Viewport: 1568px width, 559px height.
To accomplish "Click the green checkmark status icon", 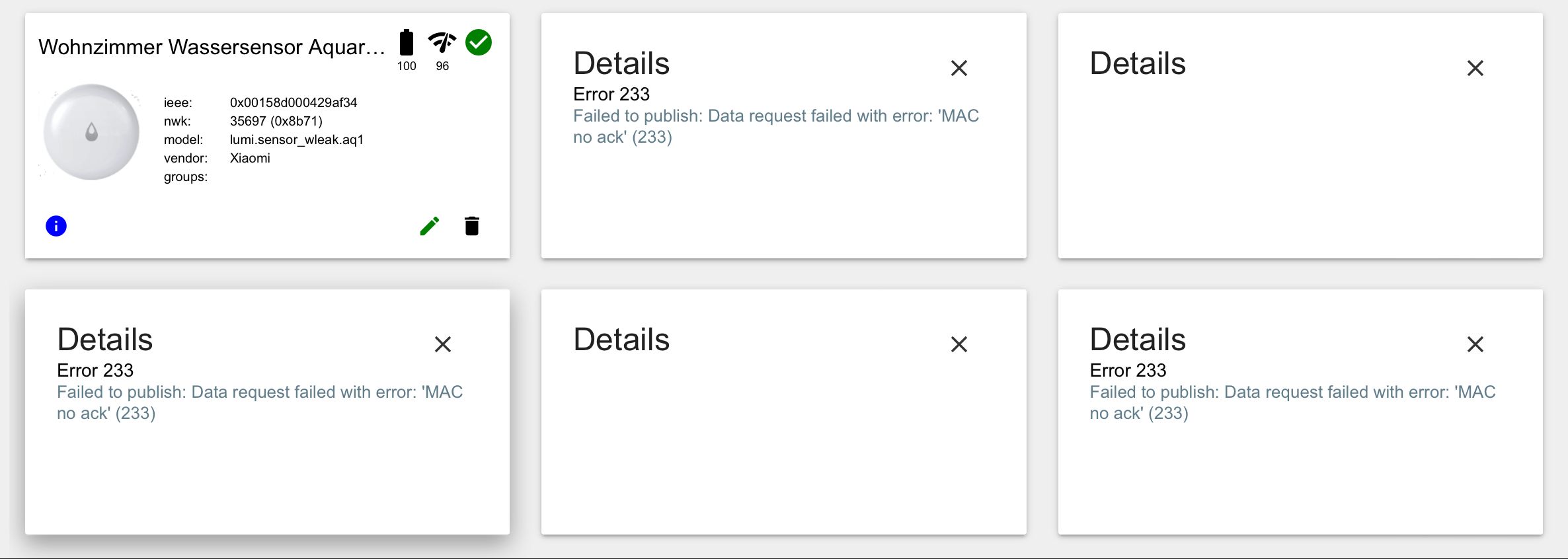I will click(479, 43).
